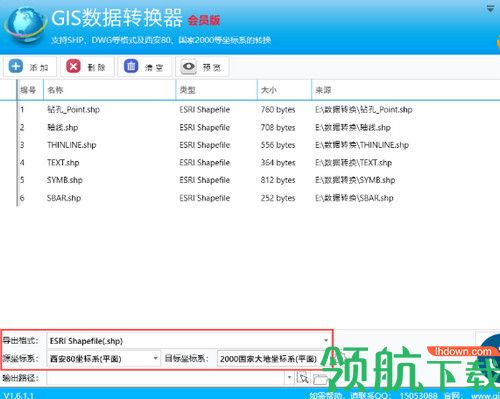This screenshot has height=399, width=500.
Task: Open the 导出格式 ESRI Shapefile(.shp) dropdown
Action: 189,341
